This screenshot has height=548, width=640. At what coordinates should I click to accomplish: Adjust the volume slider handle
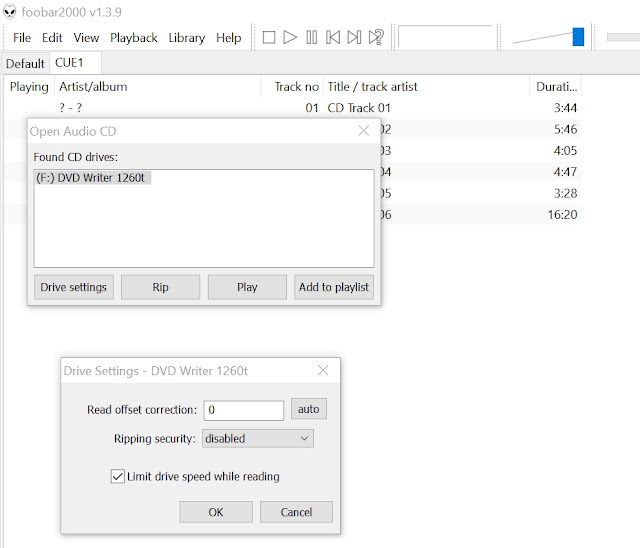(578, 37)
